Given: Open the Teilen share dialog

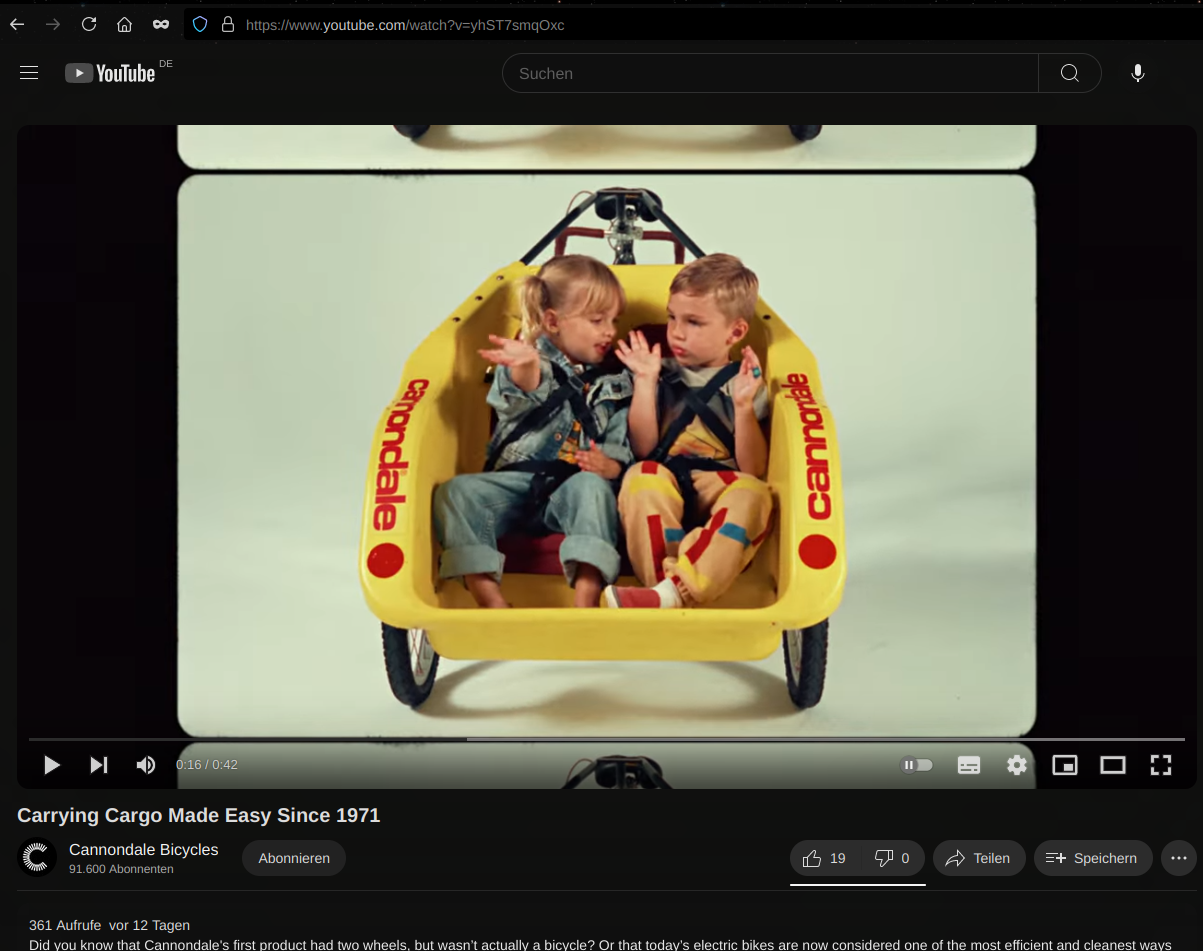Looking at the screenshot, I should tap(979, 858).
